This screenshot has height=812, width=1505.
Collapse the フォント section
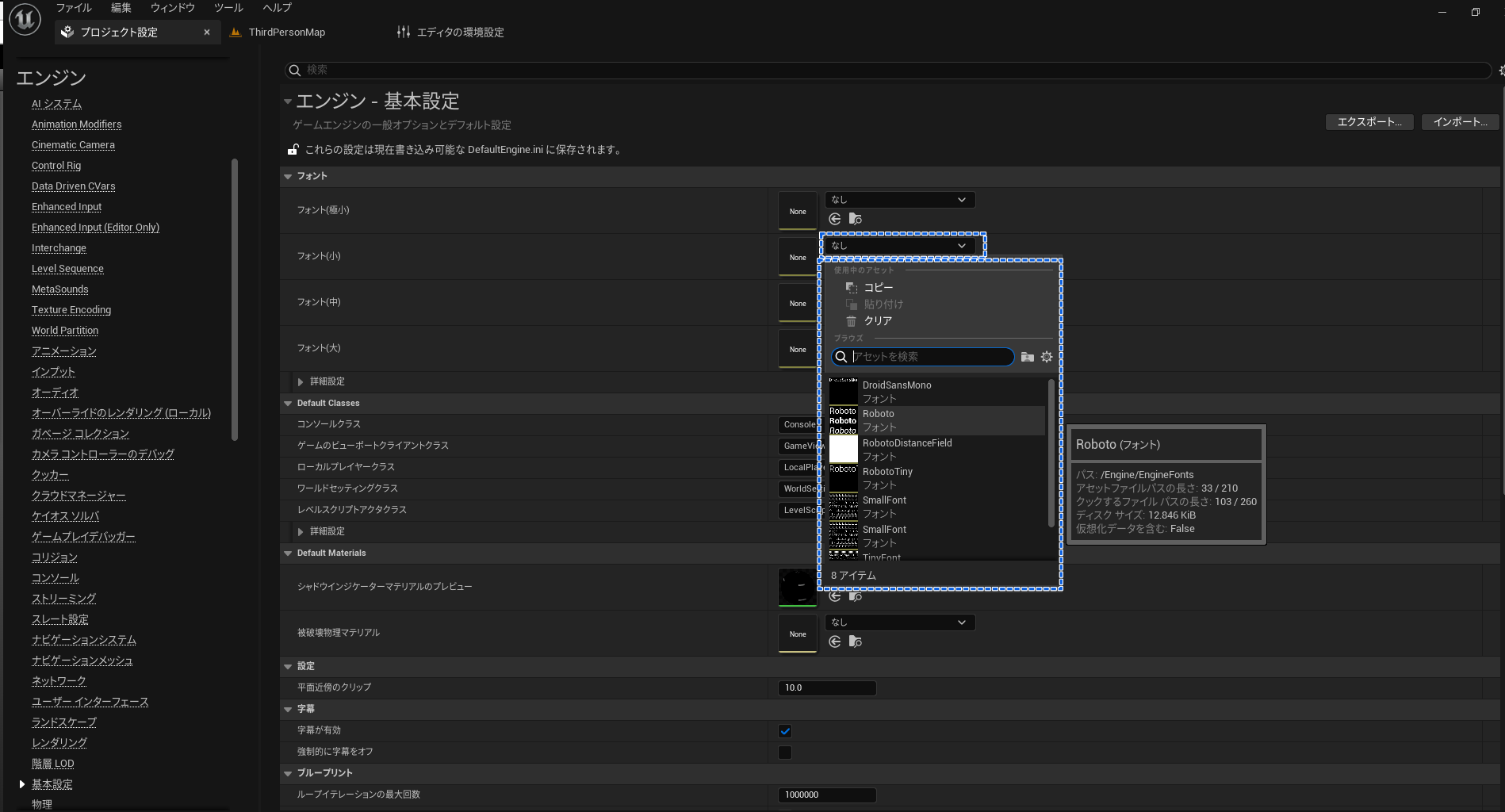pos(287,176)
